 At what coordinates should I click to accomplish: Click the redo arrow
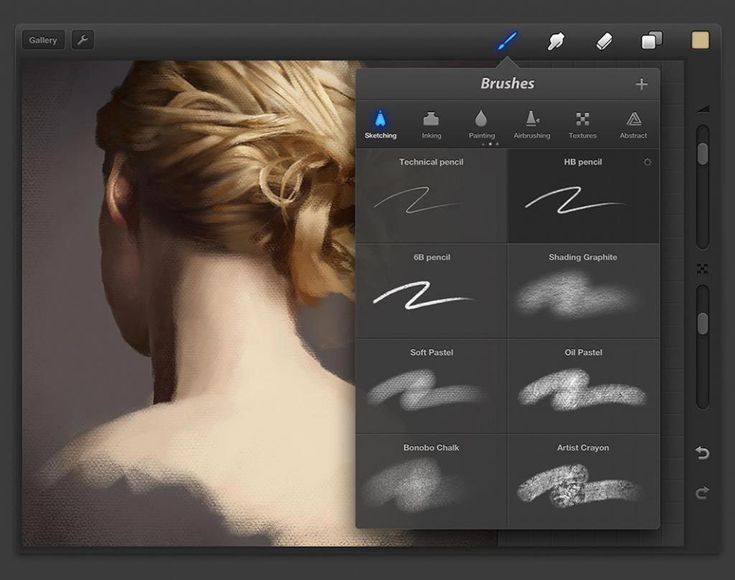(x=702, y=492)
